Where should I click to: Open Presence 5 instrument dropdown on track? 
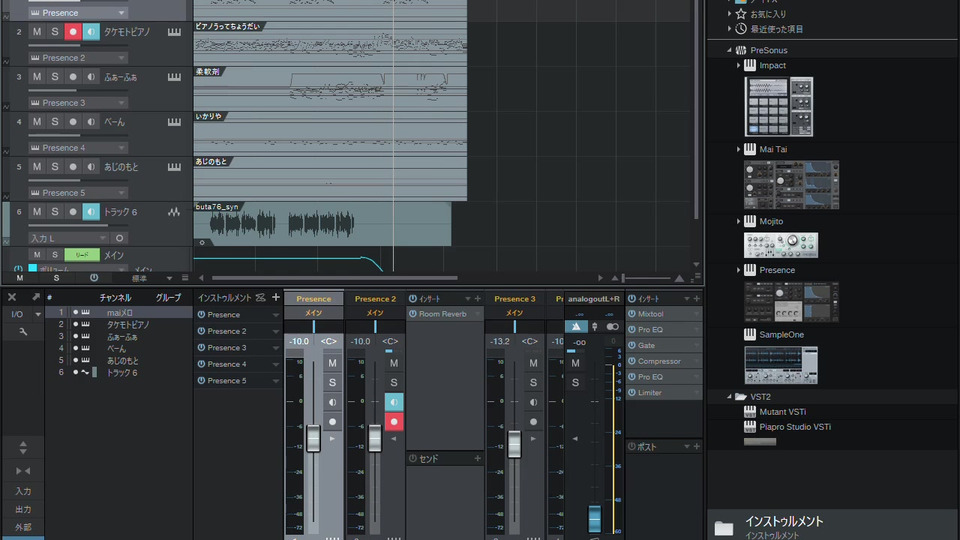pos(78,193)
